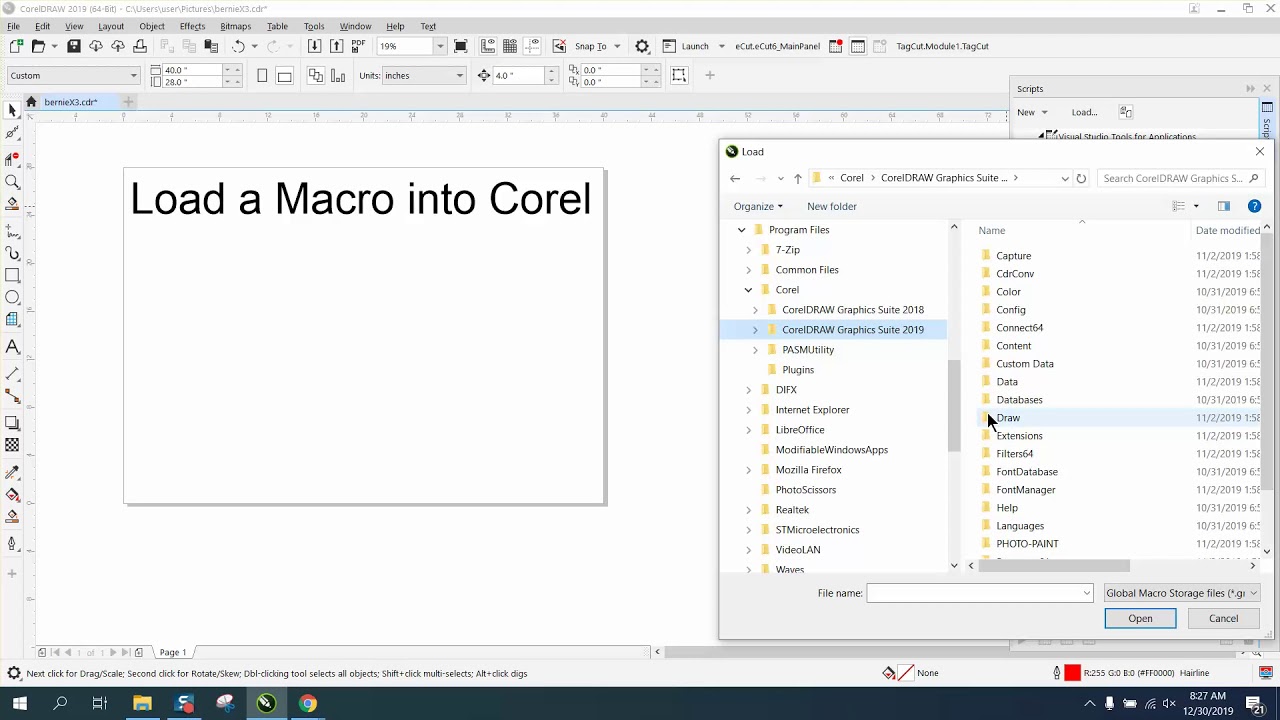Open the Tools menu
Viewport: 1280px width, 720px height.
(x=314, y=26)
